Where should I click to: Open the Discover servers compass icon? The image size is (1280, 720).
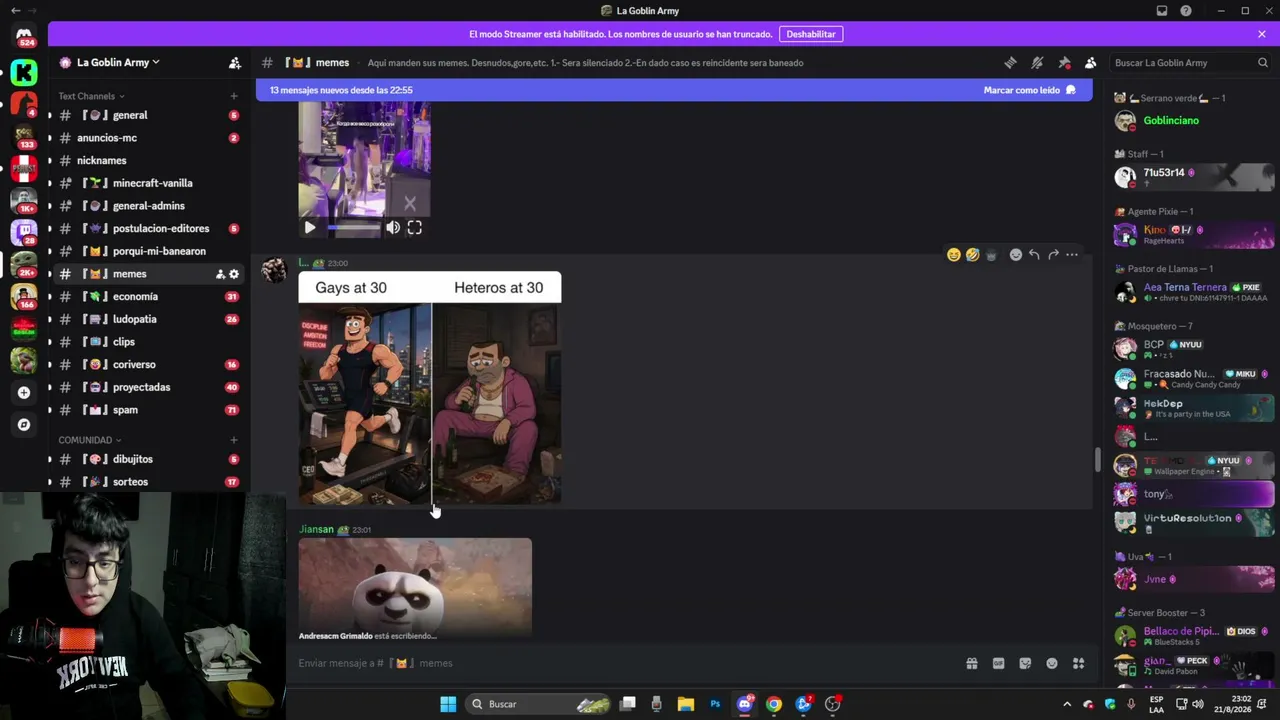coord(24,424)
